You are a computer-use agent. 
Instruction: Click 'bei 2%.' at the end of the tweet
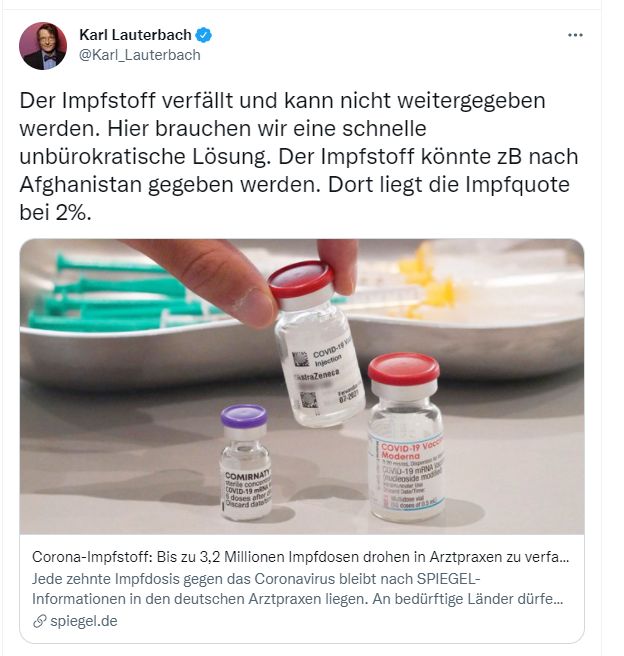[x=55, y=213]
